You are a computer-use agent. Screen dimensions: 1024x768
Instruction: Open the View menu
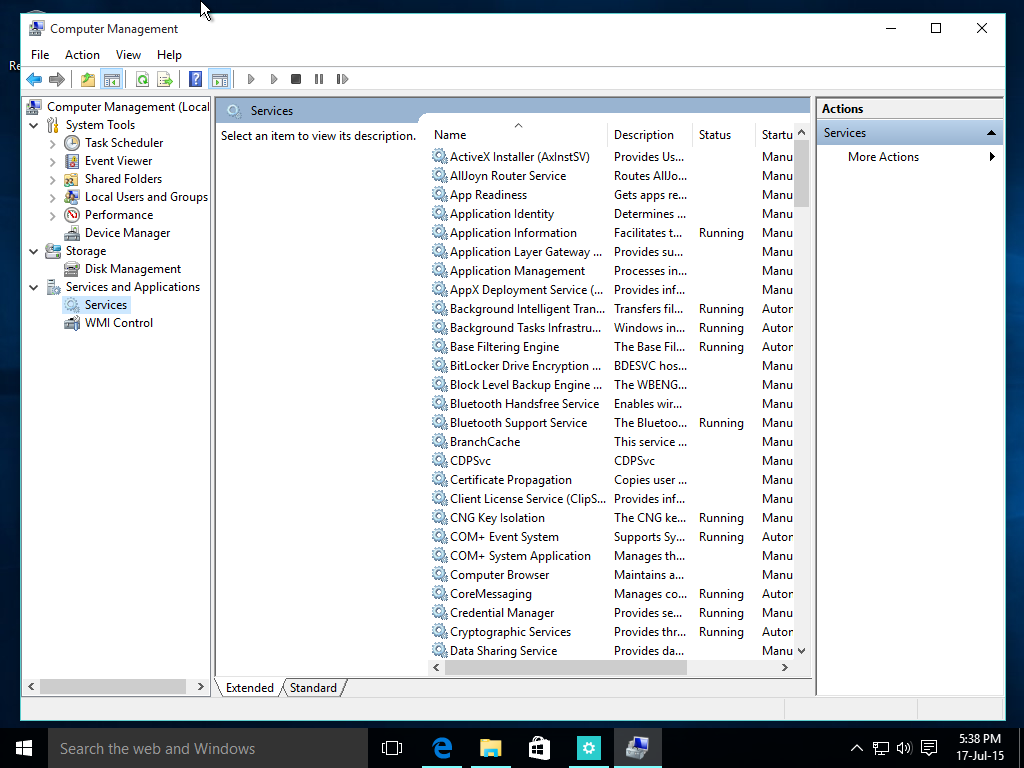[x=128, y=55]
